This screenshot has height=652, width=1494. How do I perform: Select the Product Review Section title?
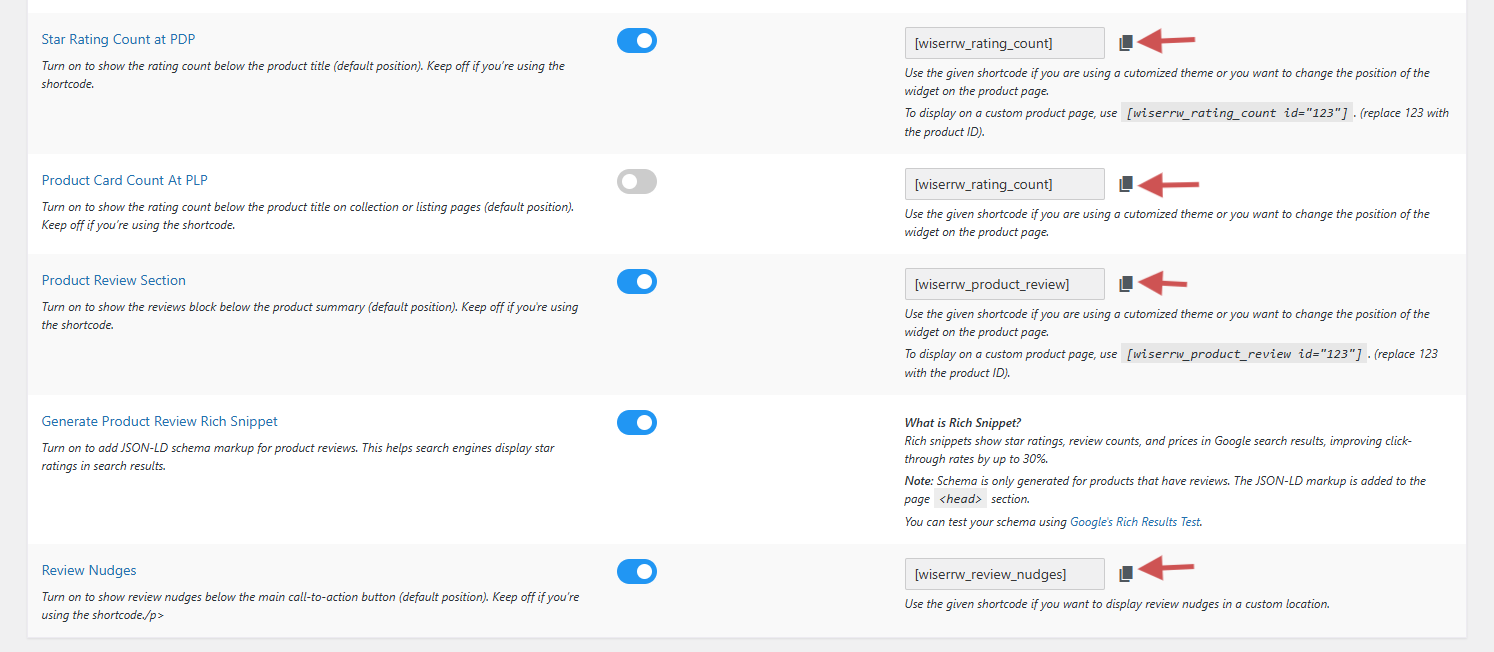(113, 281)
